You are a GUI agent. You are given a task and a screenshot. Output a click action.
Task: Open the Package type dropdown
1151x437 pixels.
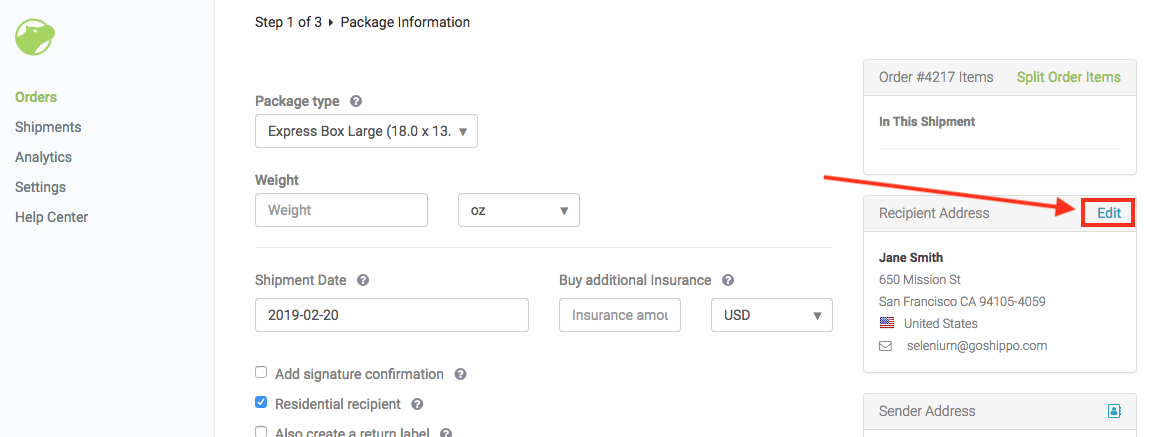click(366, 131)
